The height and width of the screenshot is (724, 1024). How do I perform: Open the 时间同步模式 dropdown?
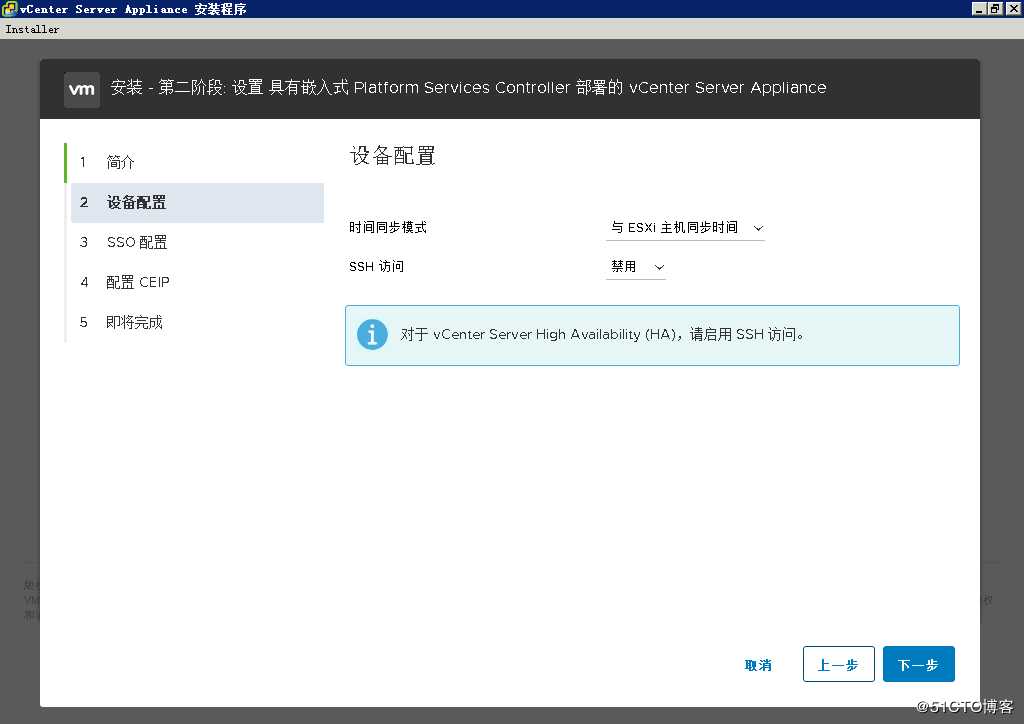pos(685,227)
